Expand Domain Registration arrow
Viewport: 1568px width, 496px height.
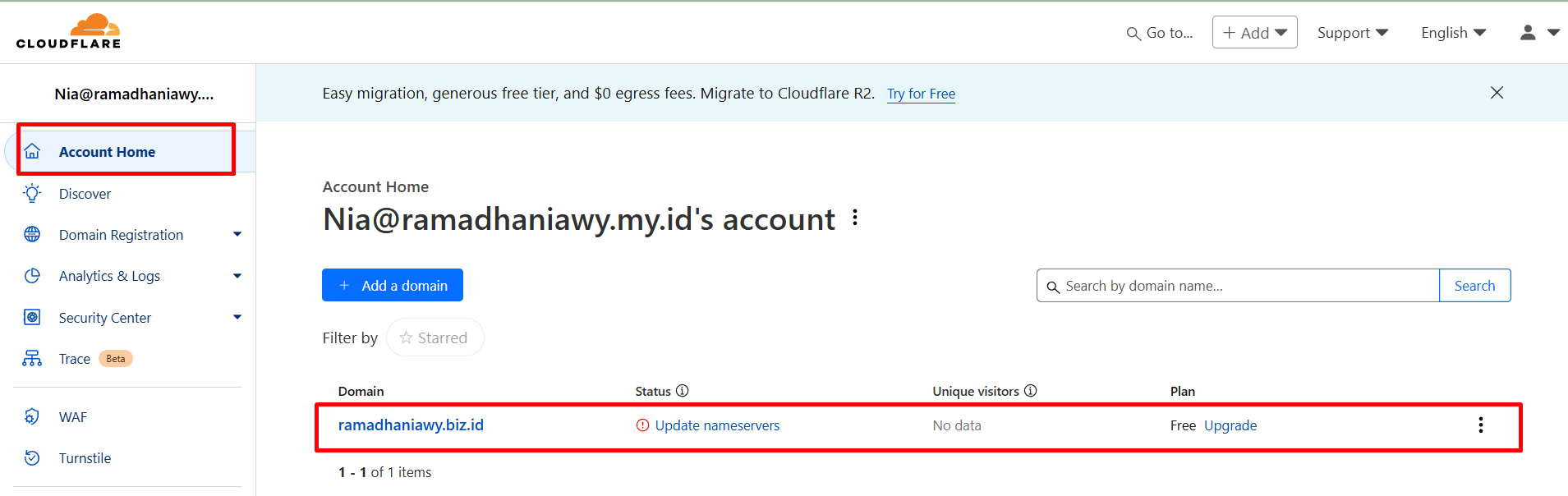[x=237, y=235]
